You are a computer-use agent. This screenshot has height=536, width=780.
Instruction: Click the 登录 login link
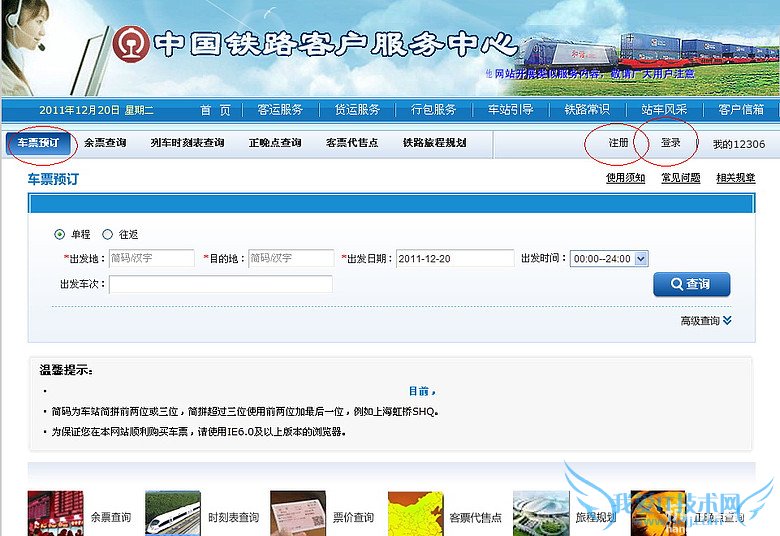click(670, 143)
